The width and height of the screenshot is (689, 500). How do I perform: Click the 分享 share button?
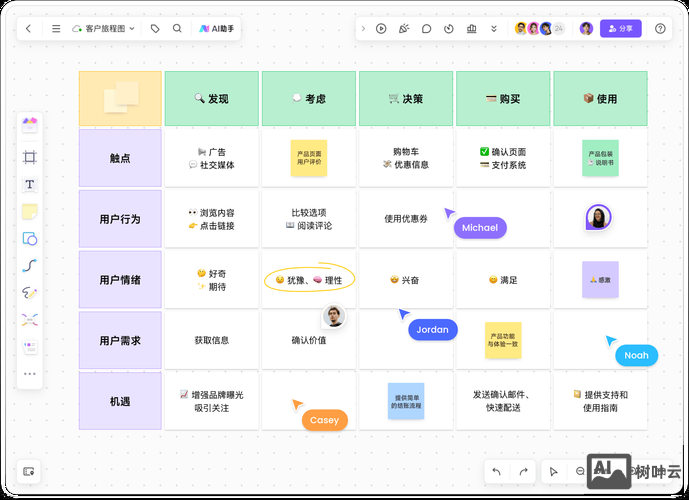(x=620, y=29)
